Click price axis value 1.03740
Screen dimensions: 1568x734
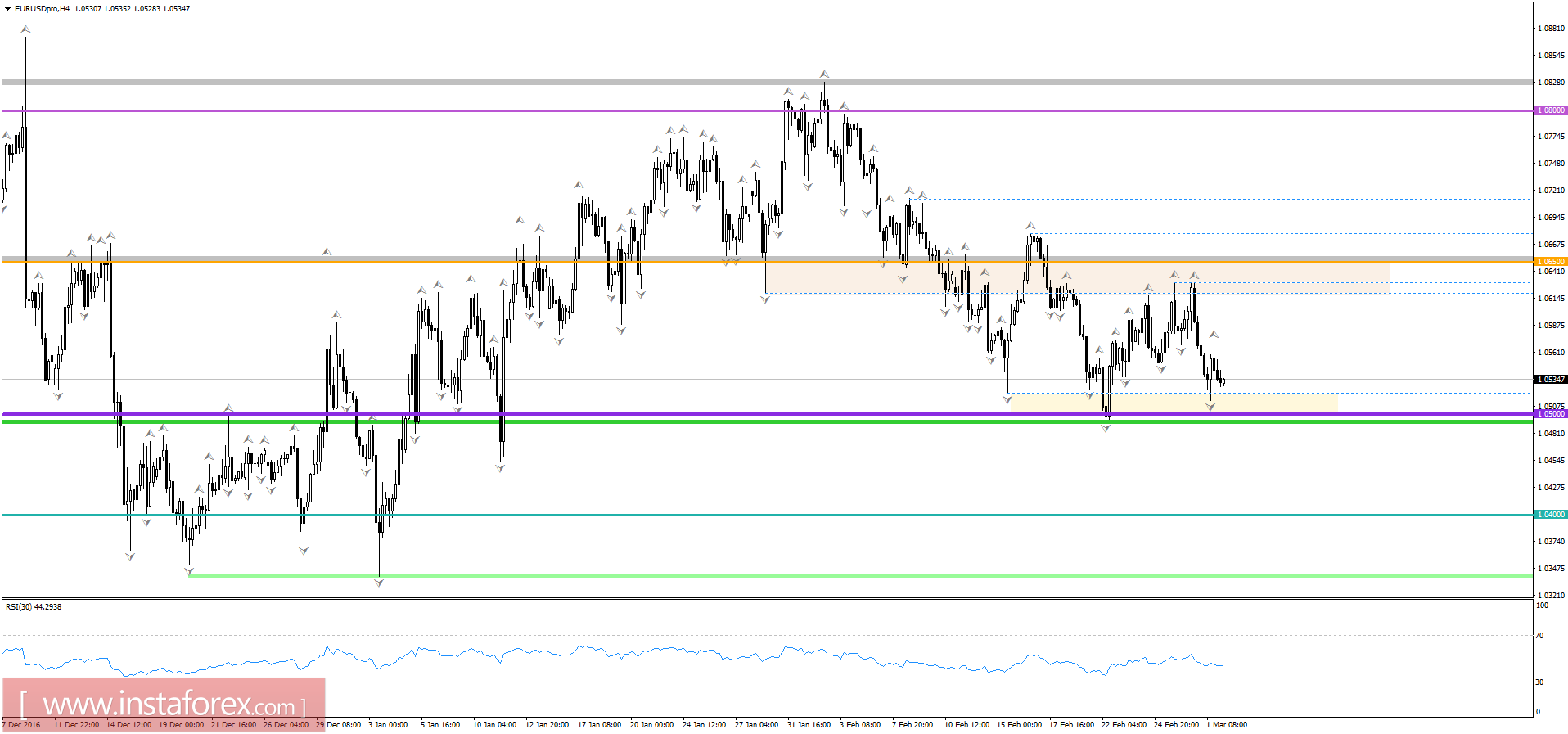(1551, 542)
